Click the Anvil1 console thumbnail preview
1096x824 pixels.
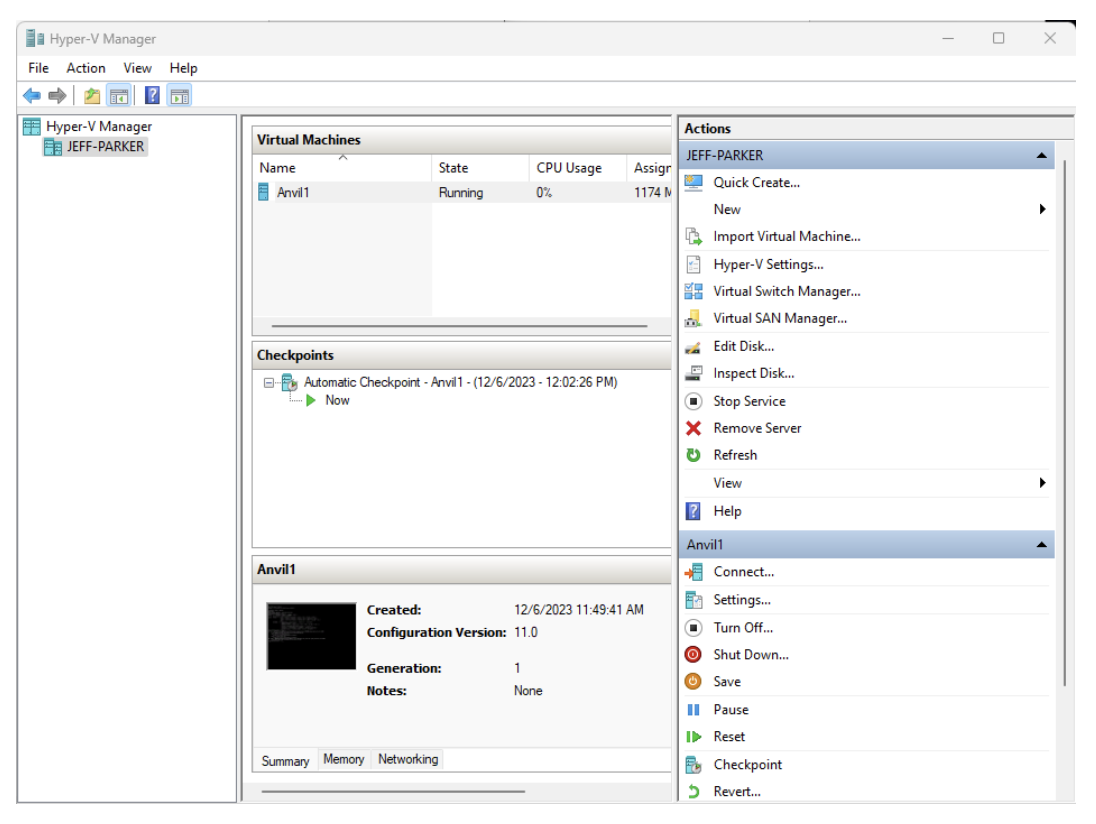coord(311,636)
